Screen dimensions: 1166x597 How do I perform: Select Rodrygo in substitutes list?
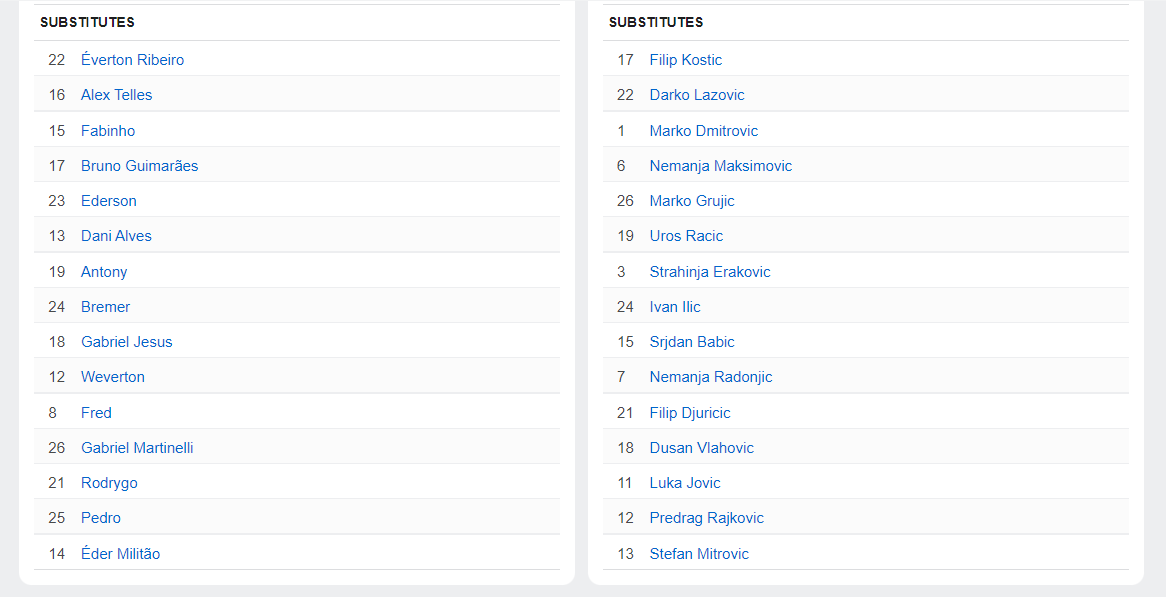[x=109, y=483]
